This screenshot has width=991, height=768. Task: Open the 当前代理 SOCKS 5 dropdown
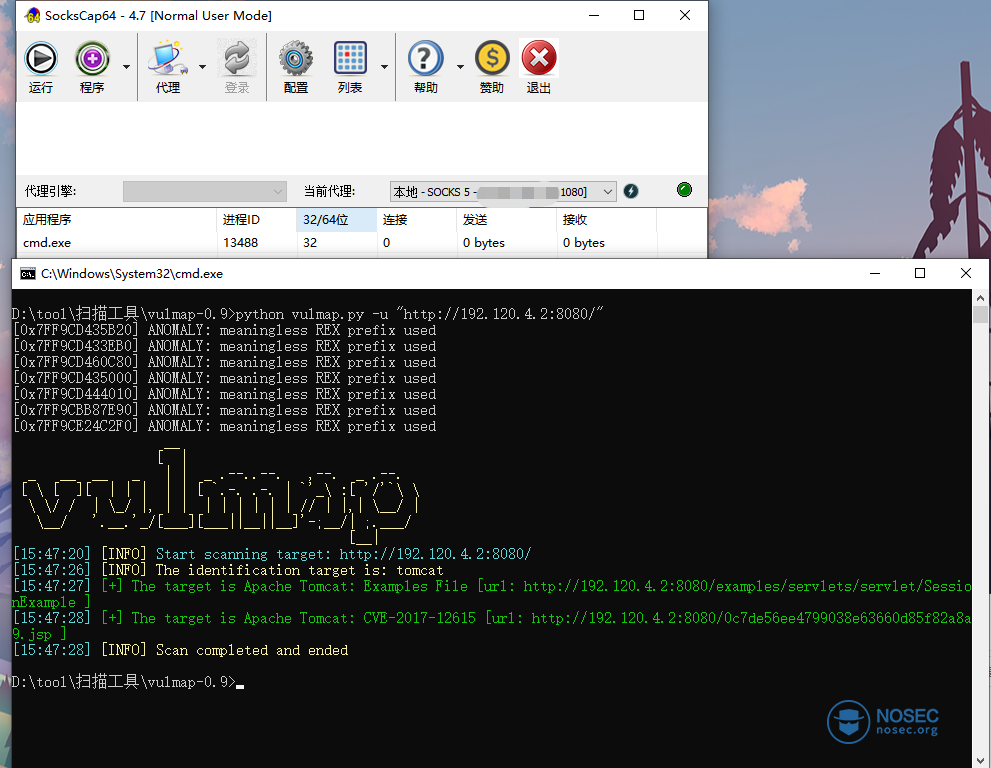pyautogui.click(x=503, y=192)
